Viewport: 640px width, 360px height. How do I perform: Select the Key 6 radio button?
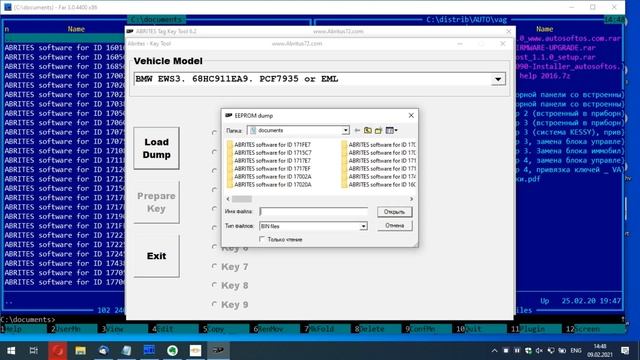tap(214, 247)
